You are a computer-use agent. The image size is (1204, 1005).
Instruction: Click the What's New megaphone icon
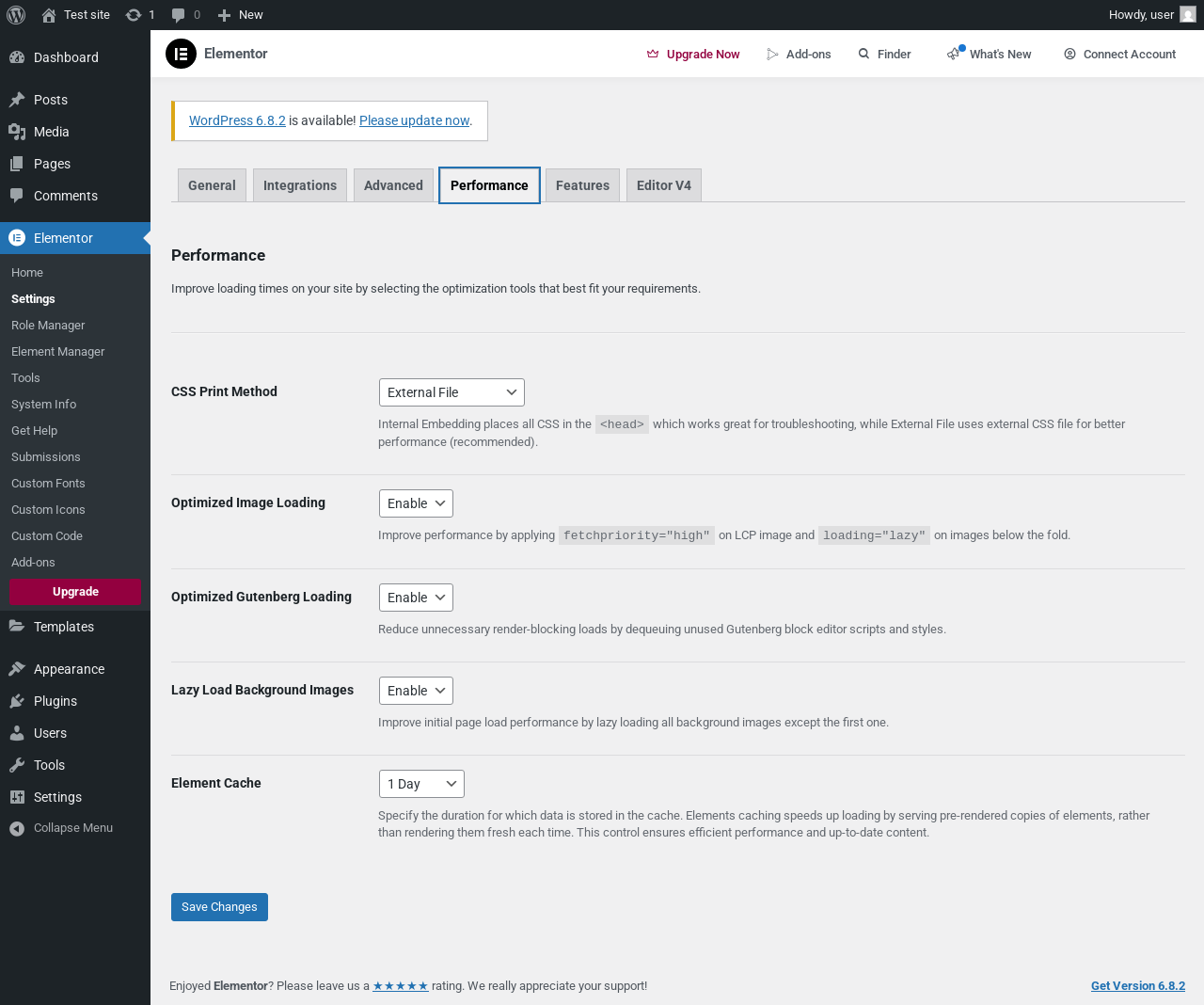coord(954,55)
